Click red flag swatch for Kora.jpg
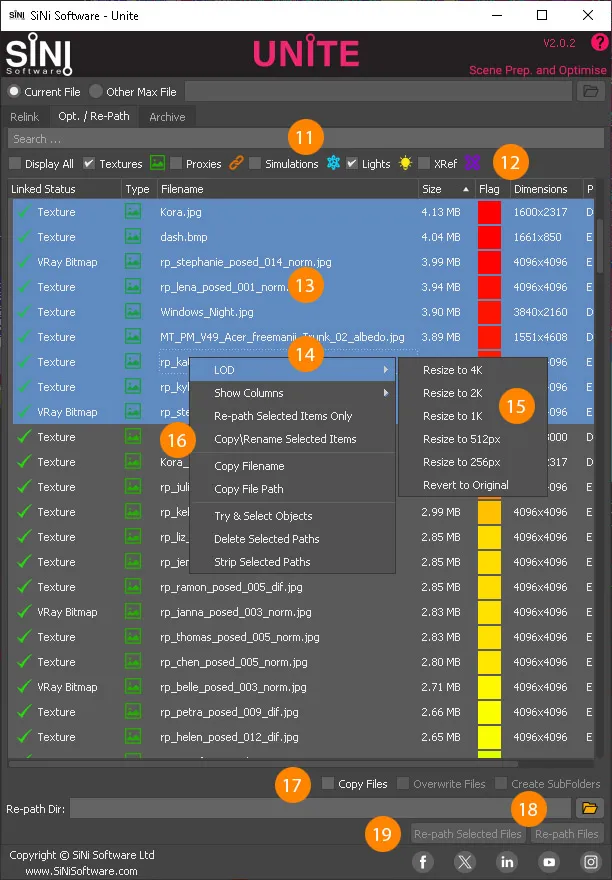Image resolution: width=612 pixels, height=880 pixels. coord(489,212)
